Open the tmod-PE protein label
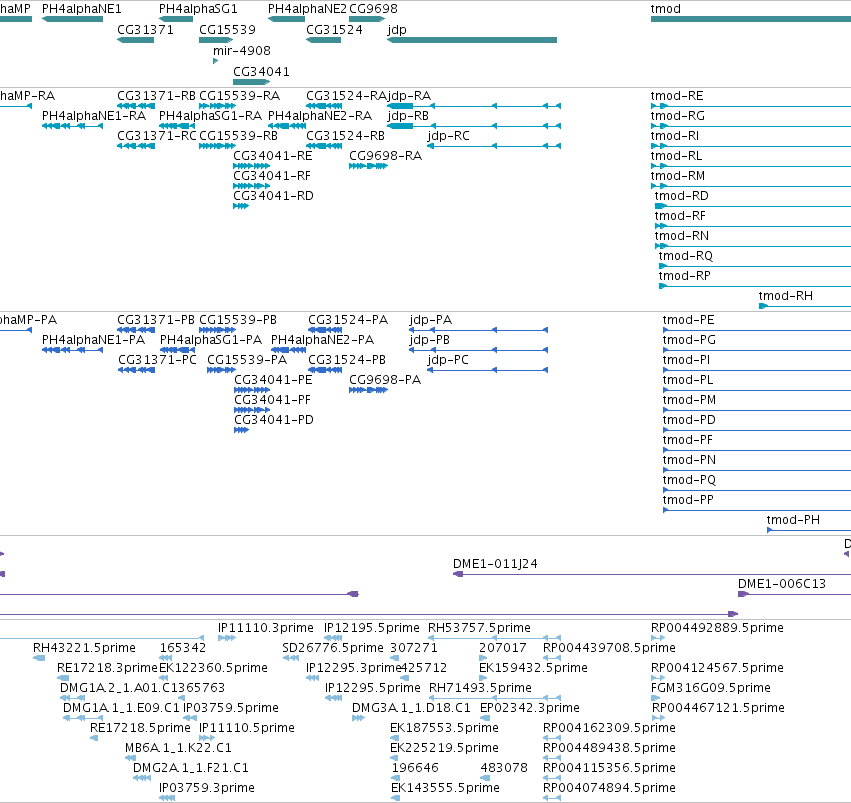 [688, 320]
